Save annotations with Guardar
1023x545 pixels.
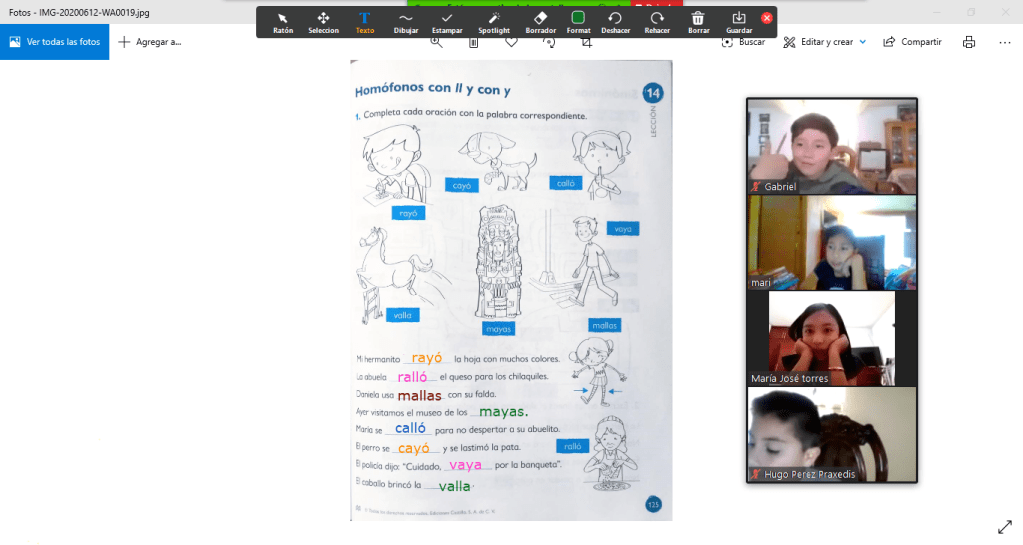click(739, 22)
